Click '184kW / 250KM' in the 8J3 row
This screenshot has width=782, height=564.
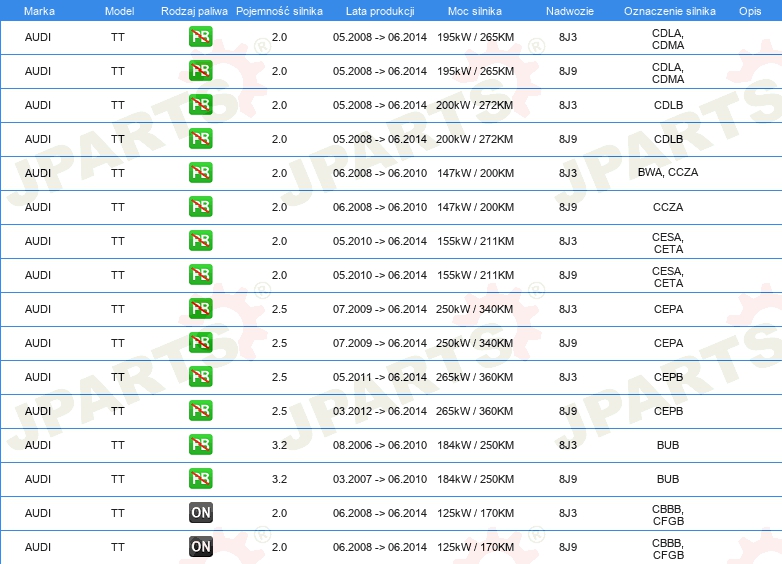coord(475,445)
